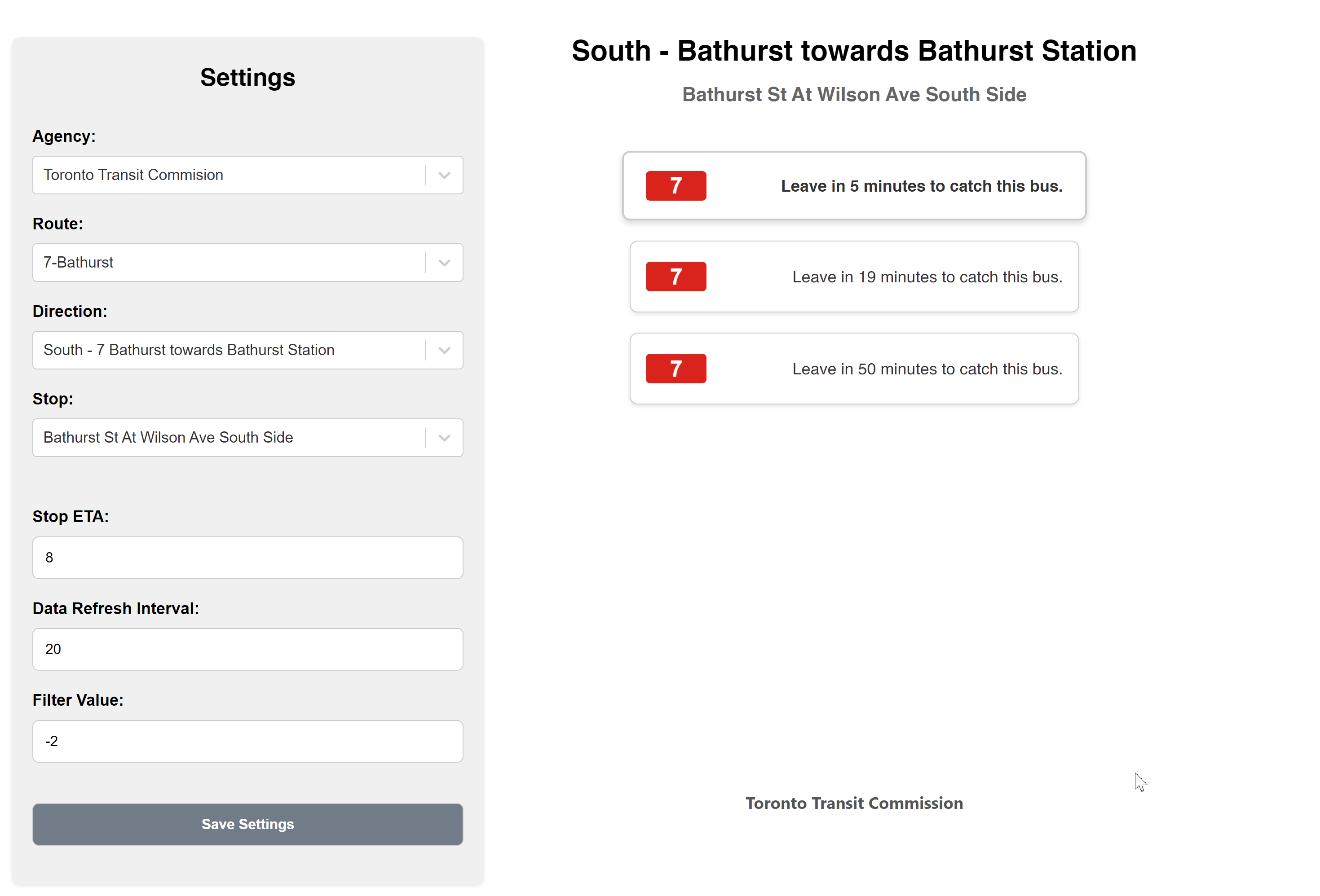
Task: Select the Leave in 50 minutes card
Action: [x=927, y=369]
